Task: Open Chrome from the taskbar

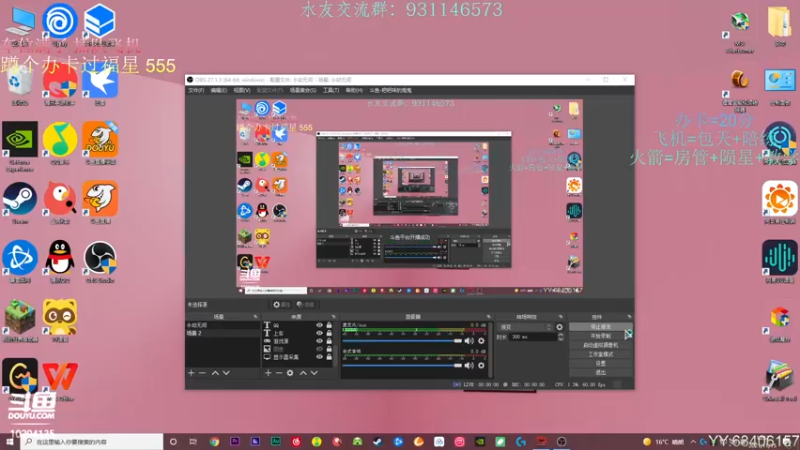Action: coord(214,442)
